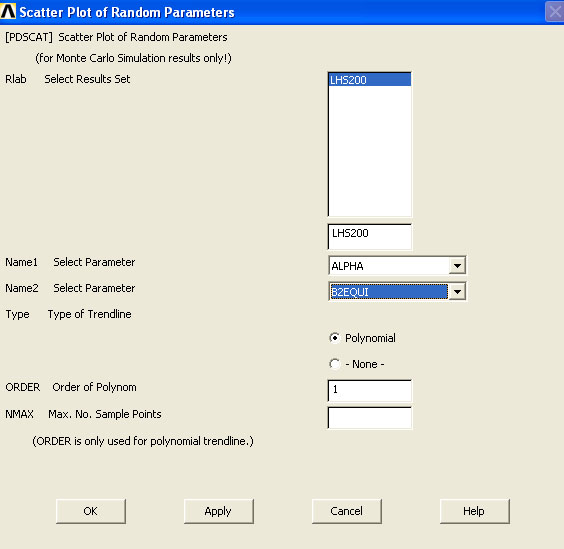Screen dimensions: 564x549
Task: Open the Name1 ALPHA dropdown arrow
Action: tap(457, 266)
